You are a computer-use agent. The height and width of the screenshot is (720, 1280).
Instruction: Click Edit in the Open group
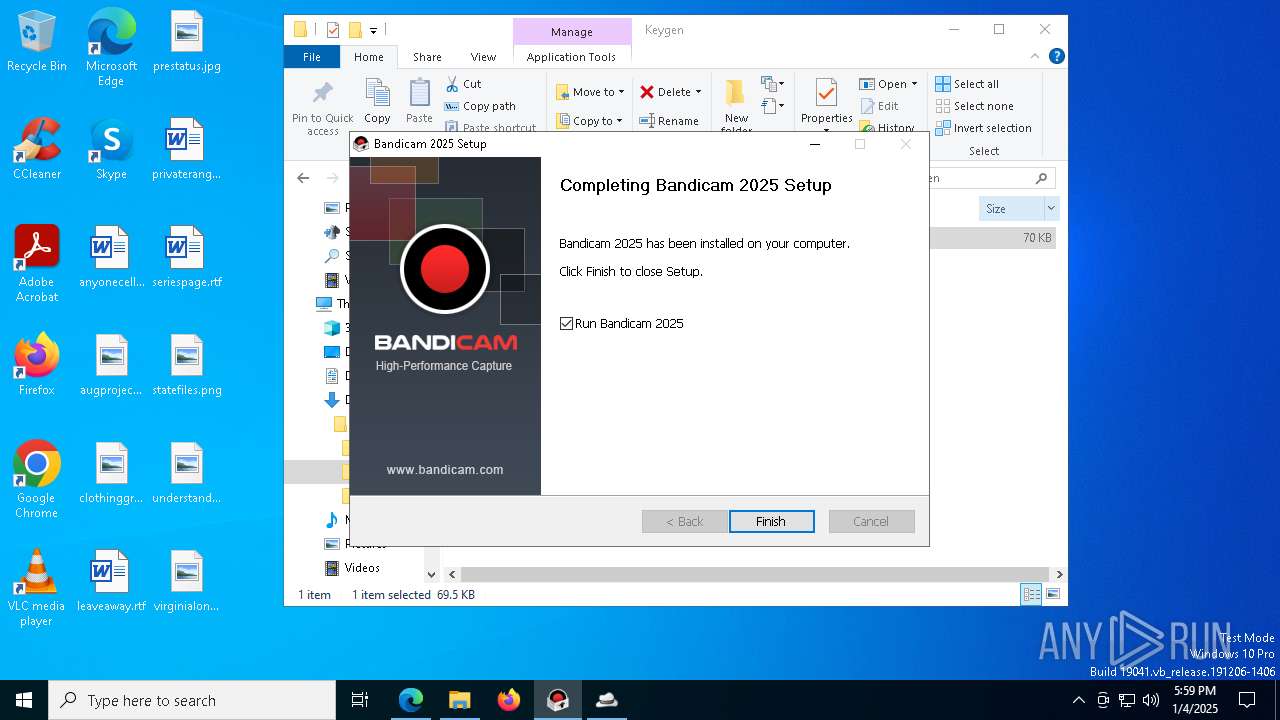pos(879,106)
